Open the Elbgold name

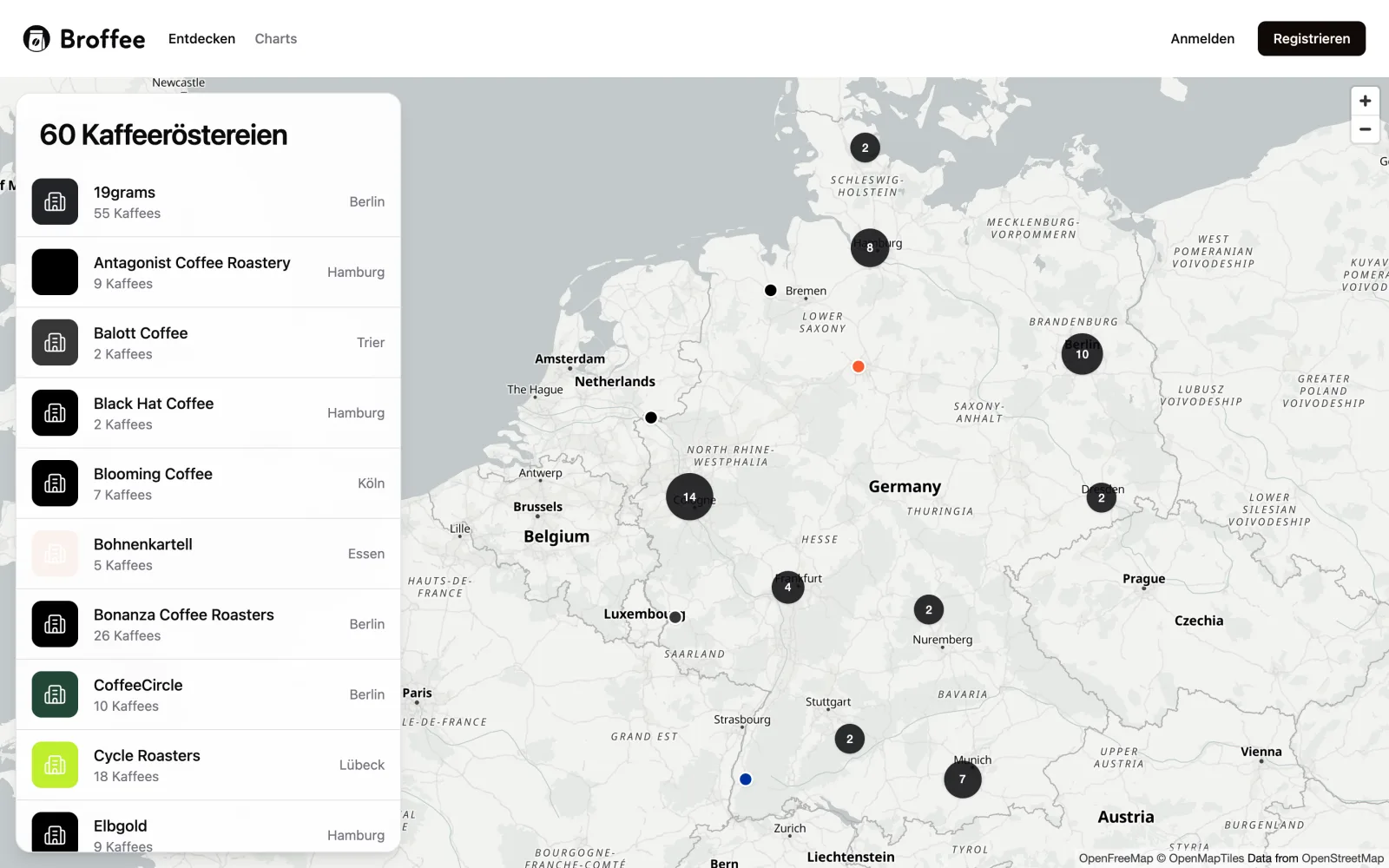coord(121,825)
